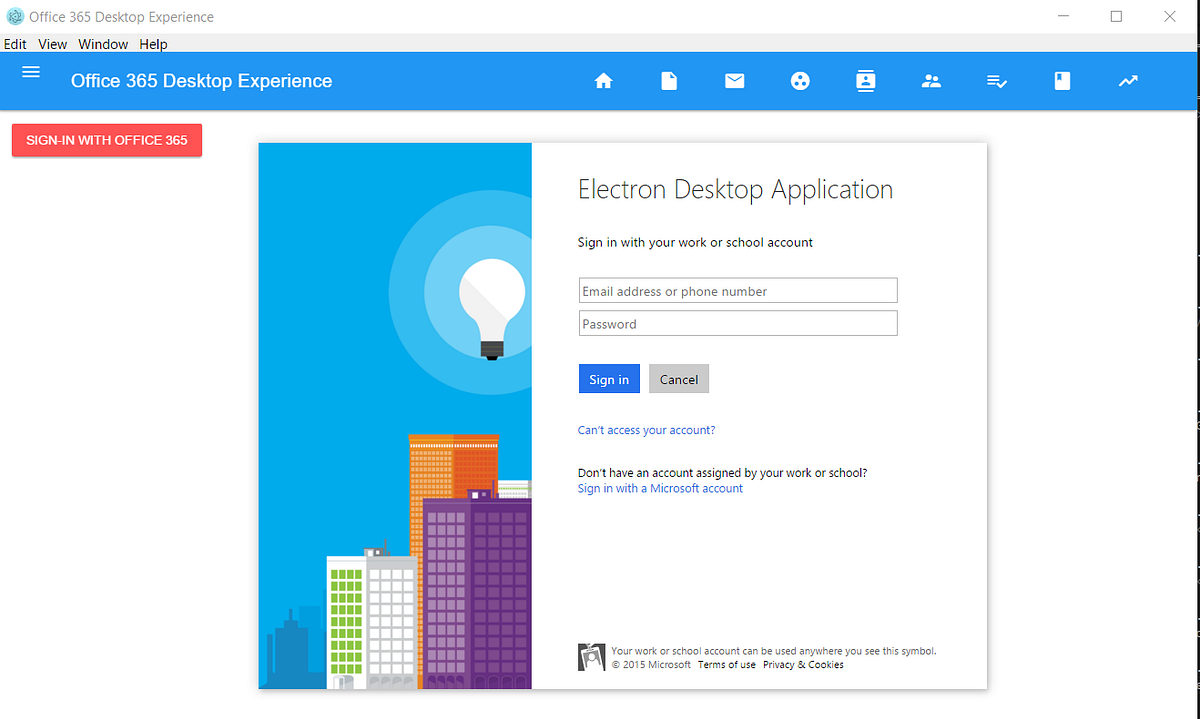Open the View menu

[x=52, y=44]
